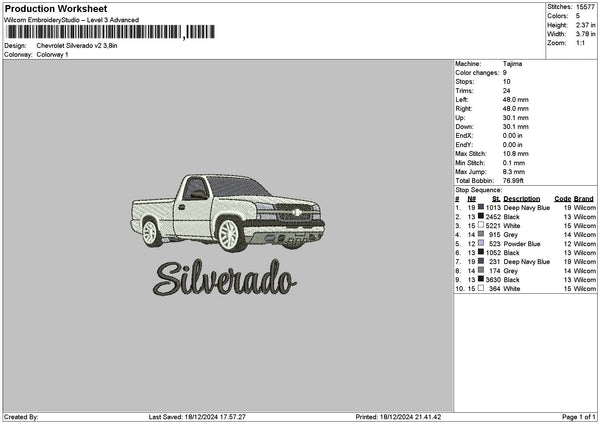600x424 pixels.
Task: Click the Code column header
Action: pos(562,198)
